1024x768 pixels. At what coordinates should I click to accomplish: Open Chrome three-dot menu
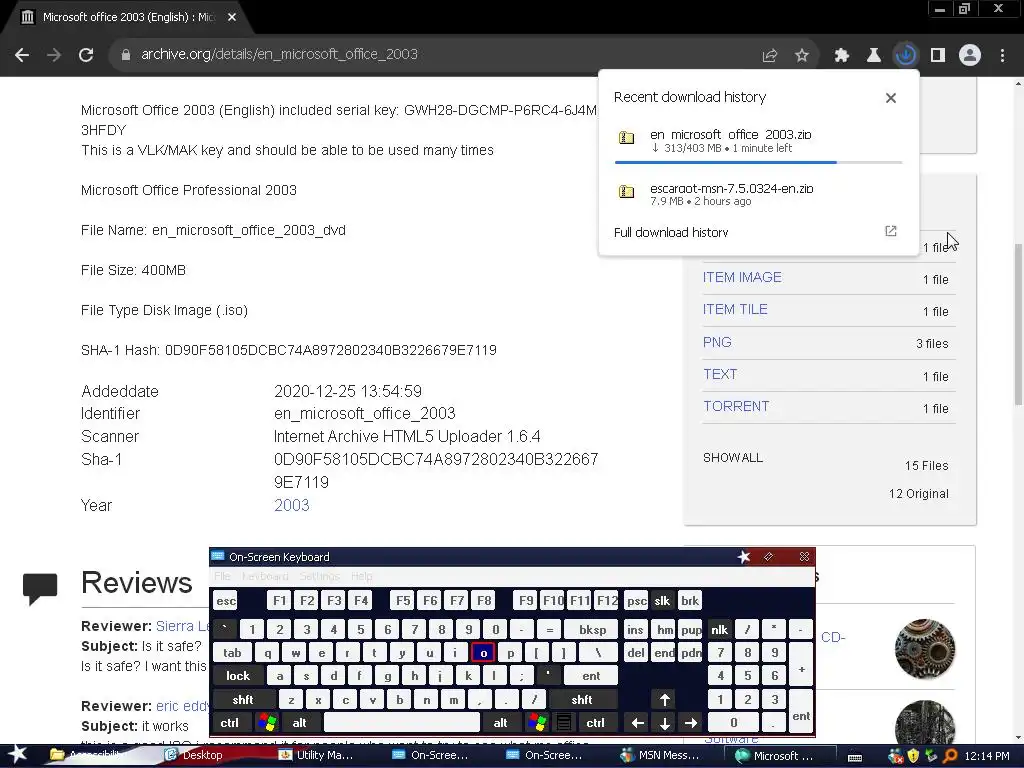[1002, 56]
